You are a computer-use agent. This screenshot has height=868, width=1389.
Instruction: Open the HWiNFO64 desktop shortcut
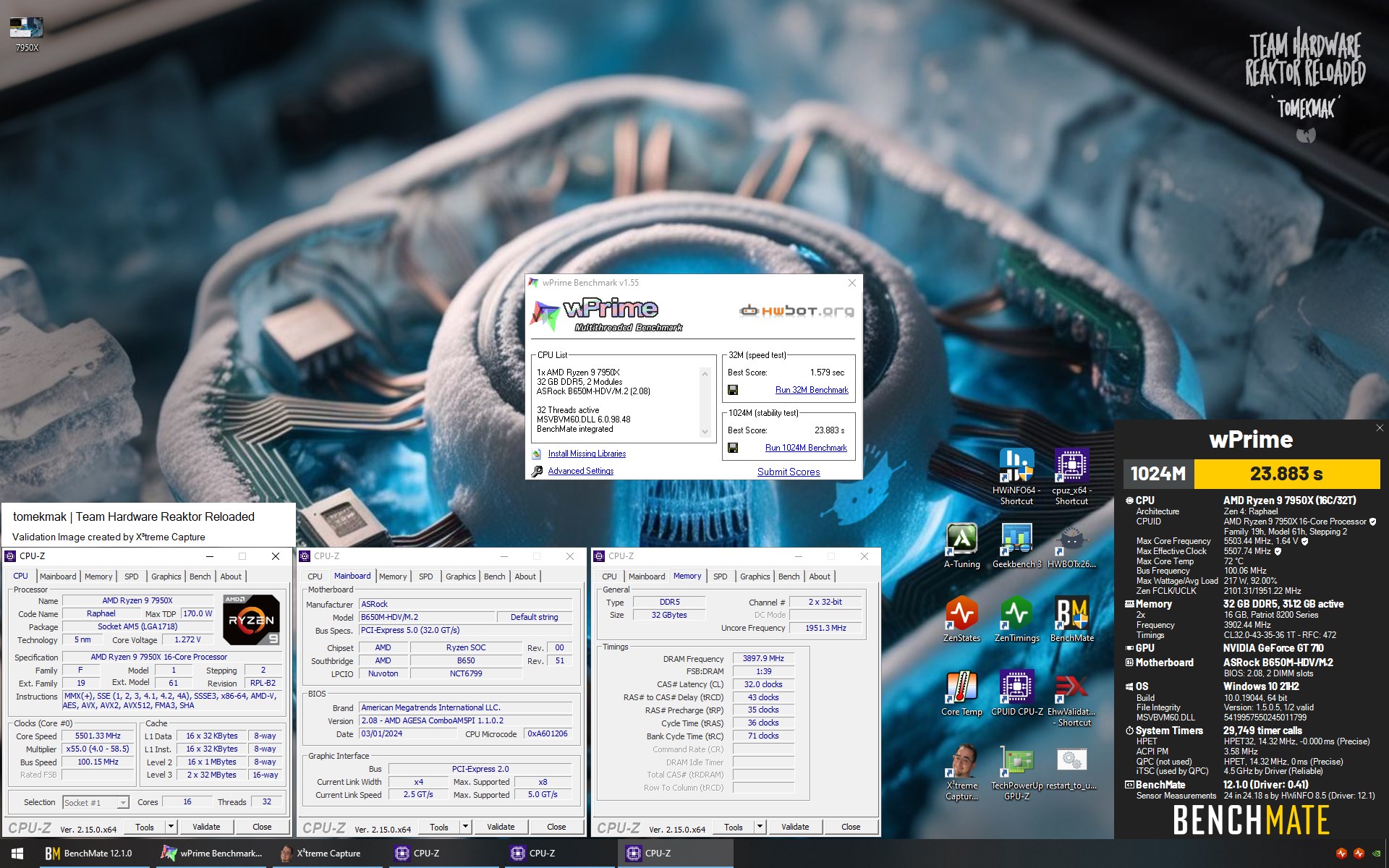tap(1016, 476)
